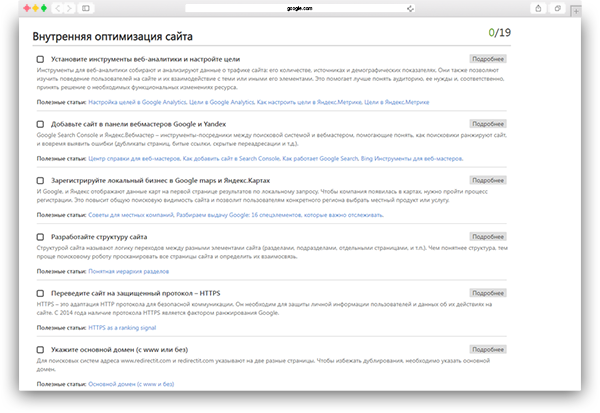Click the google.com address bar field
600x413 pixels.
(x=299, y=8)
